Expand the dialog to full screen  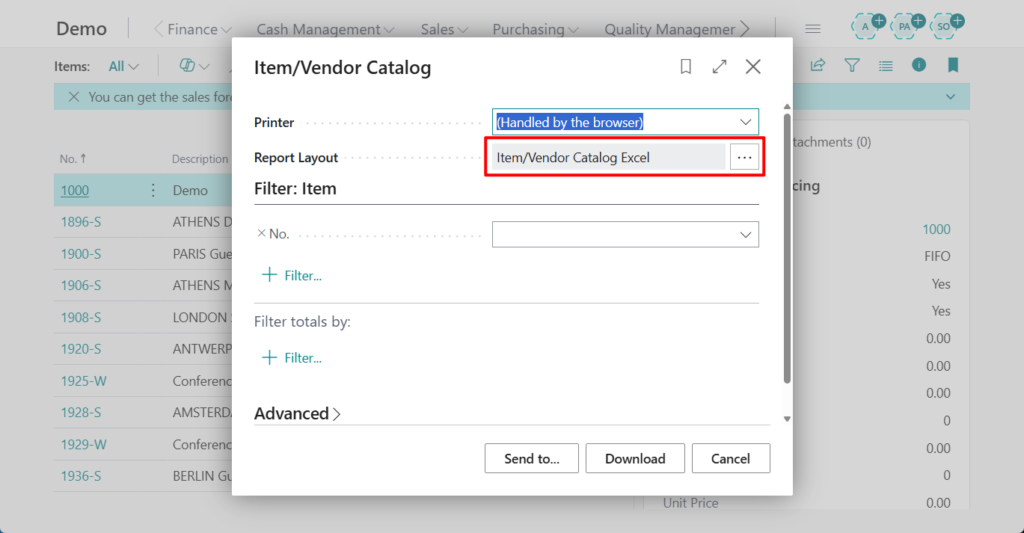click(719, 67)
